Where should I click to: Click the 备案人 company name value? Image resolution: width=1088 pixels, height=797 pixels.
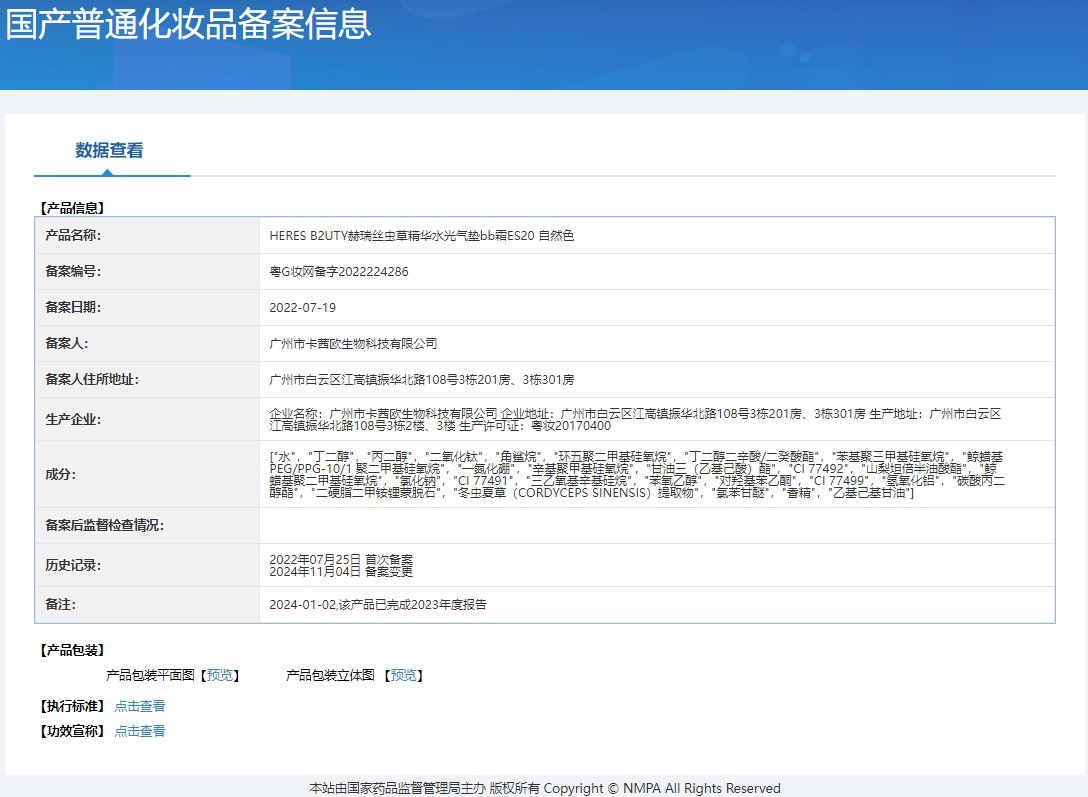pyautogui.click(x=353, y=344)
